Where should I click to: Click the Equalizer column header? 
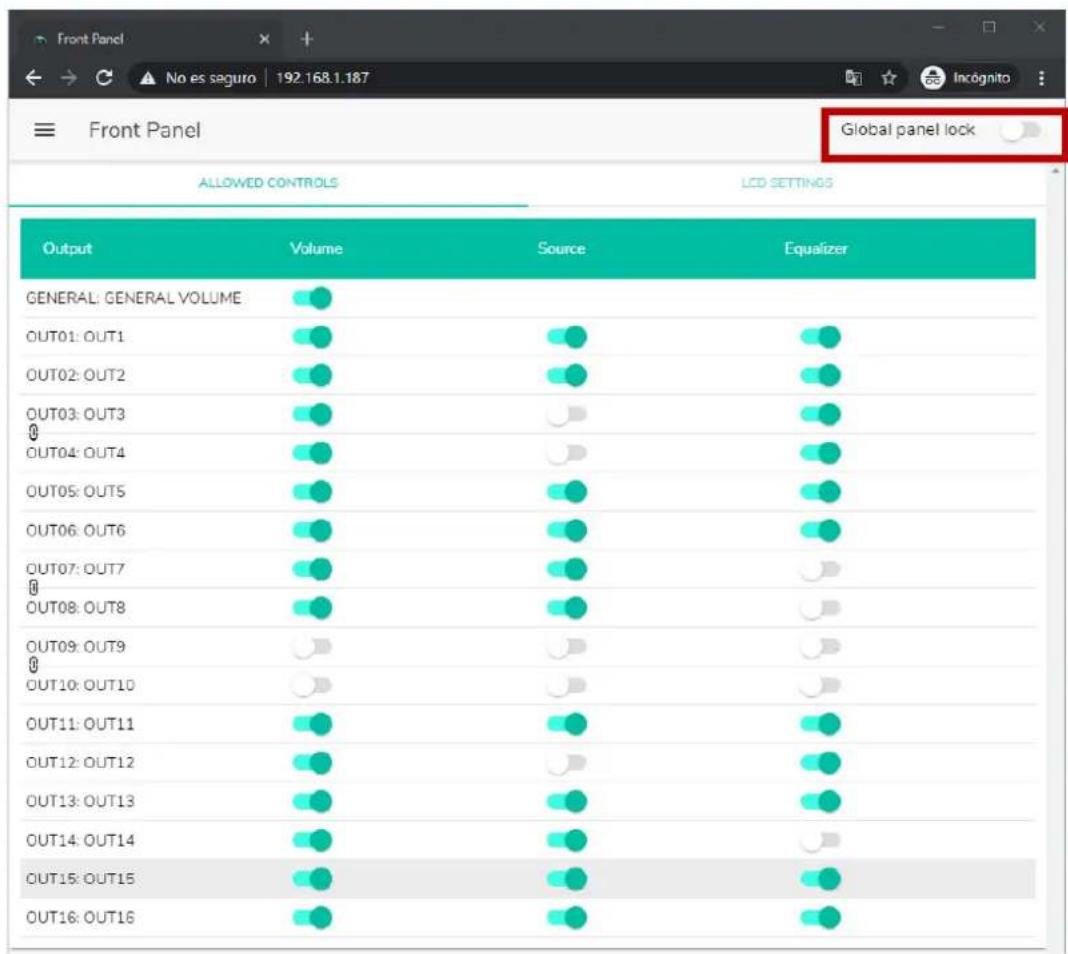coord(816,249)
